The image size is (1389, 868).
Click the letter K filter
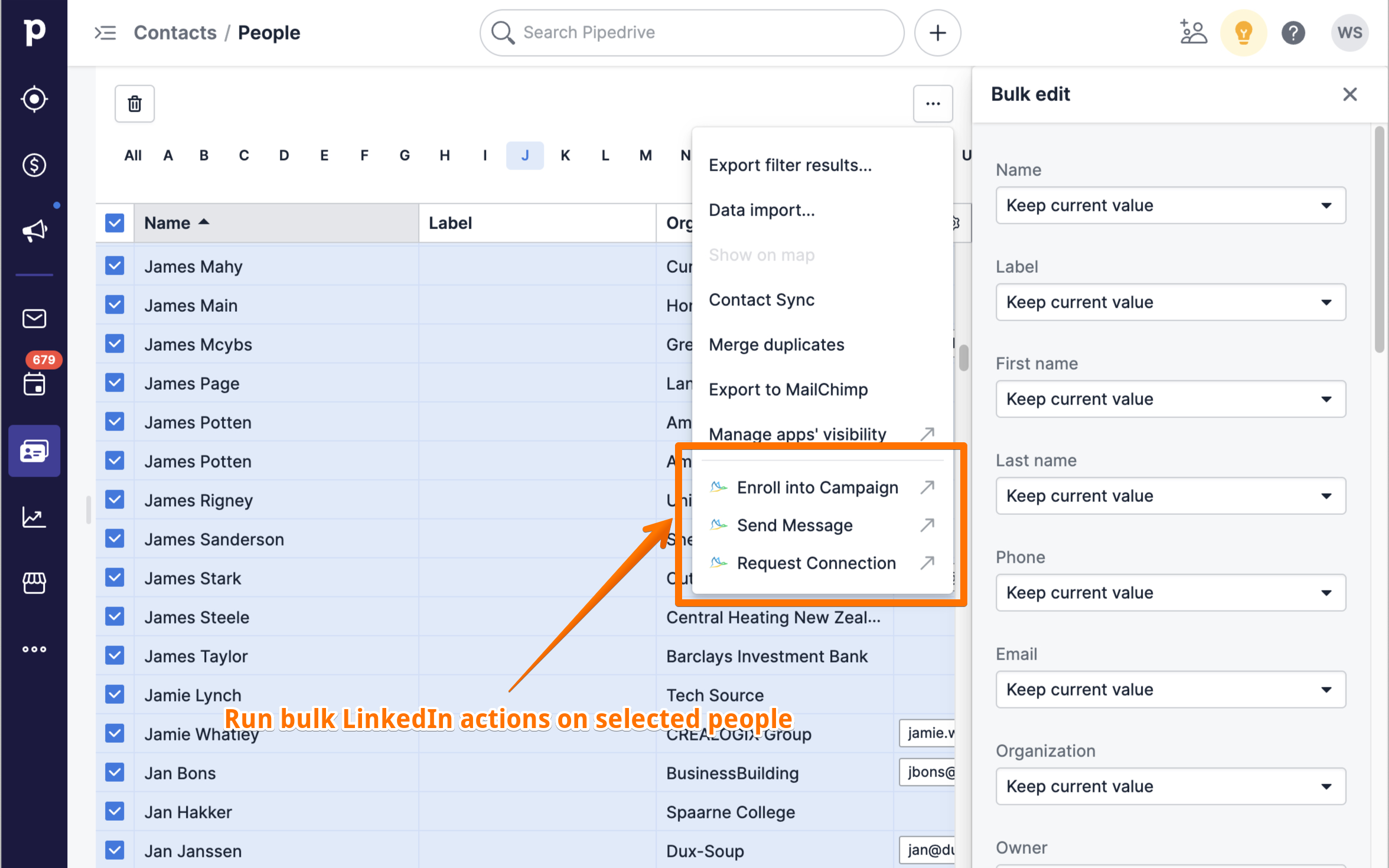pyautogui.click(x=565, y=155)
